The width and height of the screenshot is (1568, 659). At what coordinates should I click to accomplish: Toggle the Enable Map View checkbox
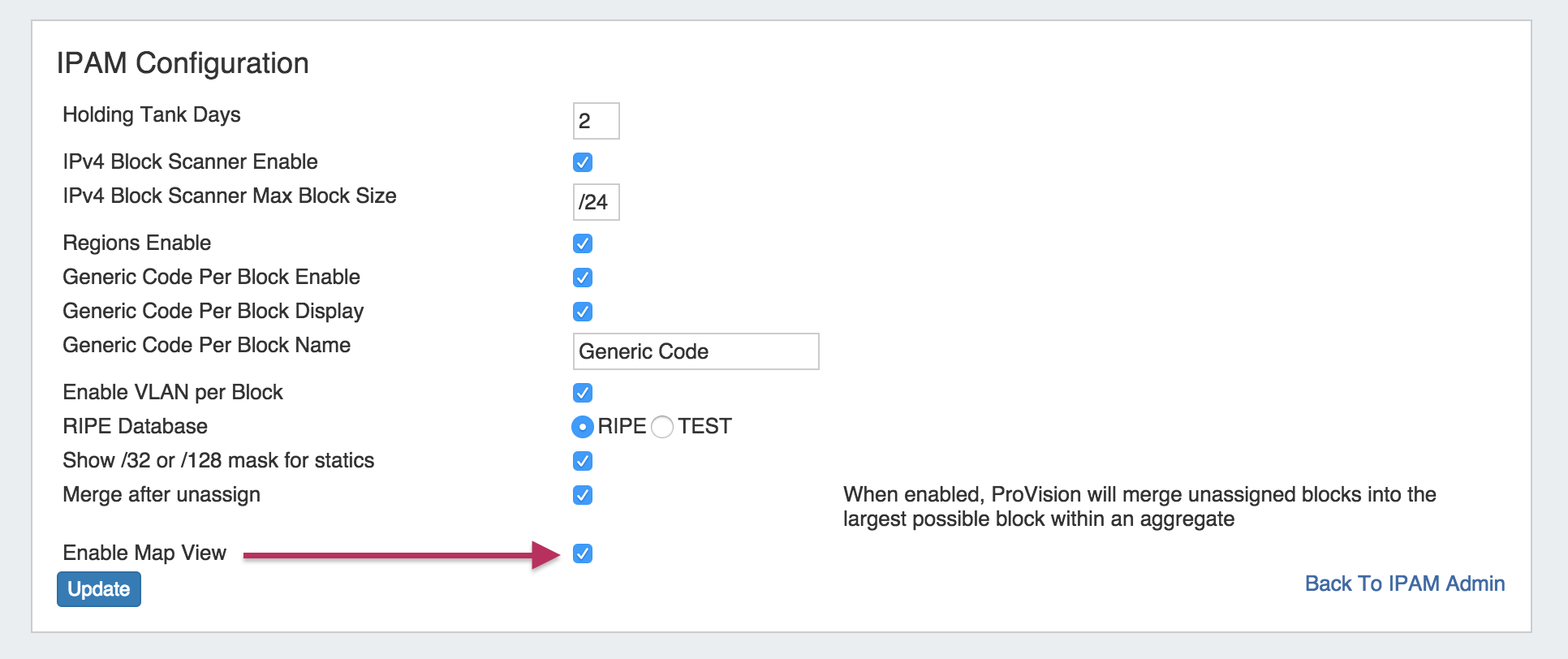coord(583,553)
